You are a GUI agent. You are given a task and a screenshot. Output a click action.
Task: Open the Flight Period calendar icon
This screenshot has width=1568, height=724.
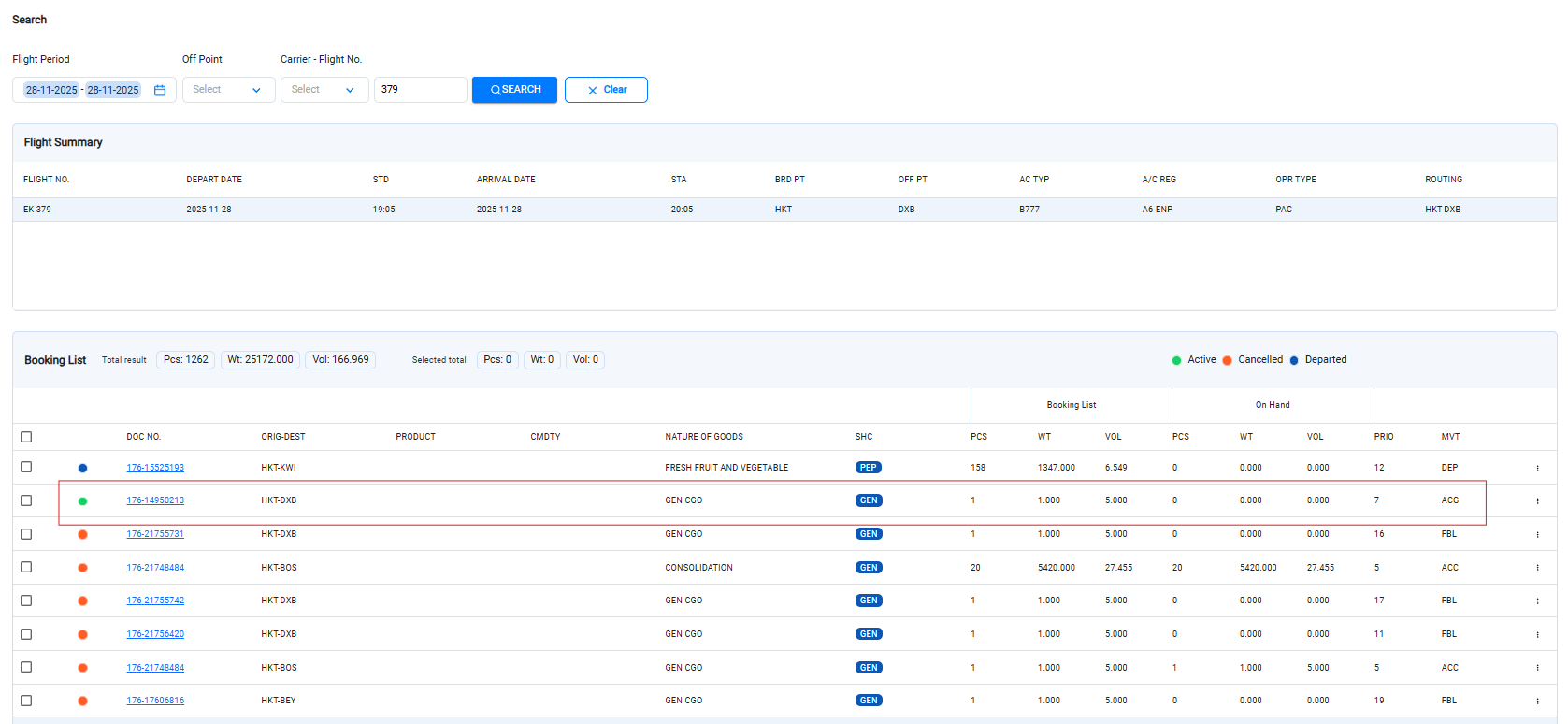160,91
